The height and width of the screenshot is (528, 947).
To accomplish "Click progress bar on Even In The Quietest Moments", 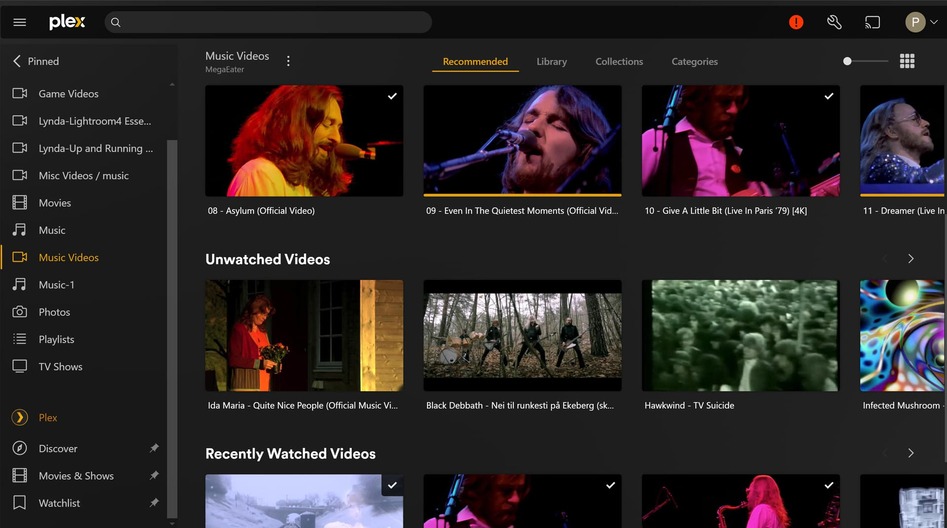I will [x=522, y=195].
